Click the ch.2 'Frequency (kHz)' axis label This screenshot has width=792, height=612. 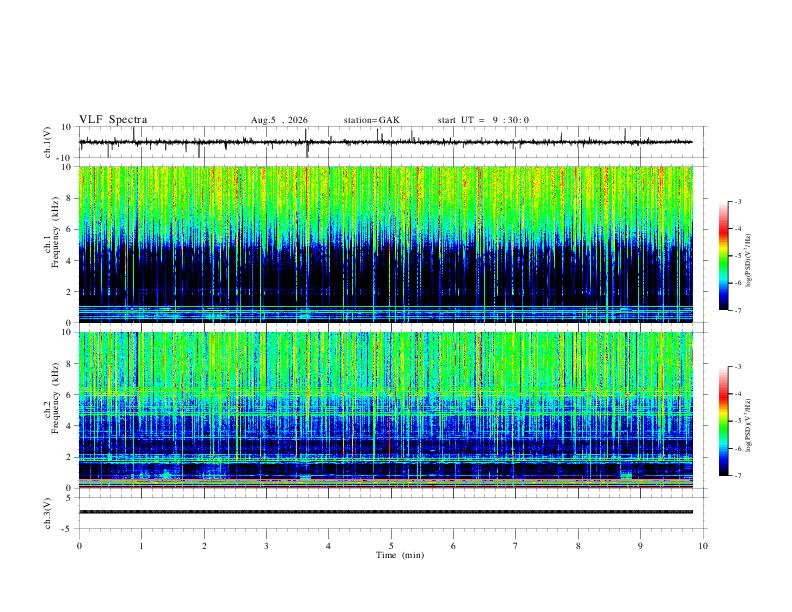pyautogui.click(x=55, y=398)
